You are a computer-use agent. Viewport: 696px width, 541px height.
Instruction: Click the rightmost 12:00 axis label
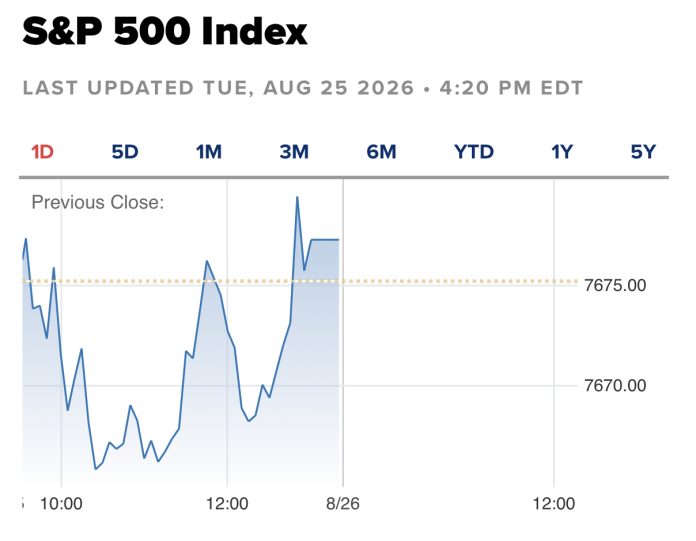(554, 504)
